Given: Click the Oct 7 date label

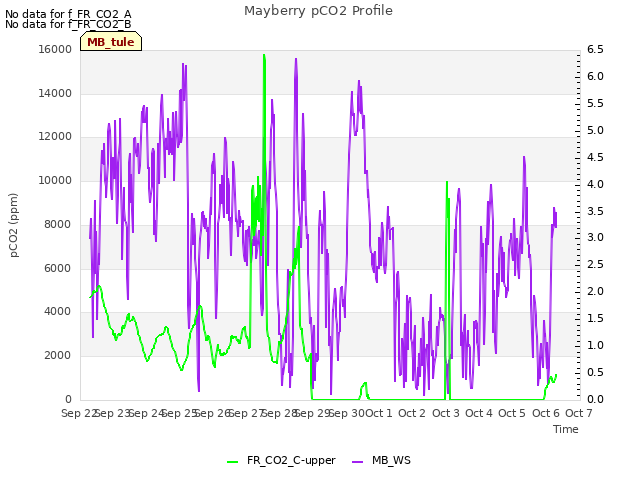Looking at the screenshot, I should point(579,413).
